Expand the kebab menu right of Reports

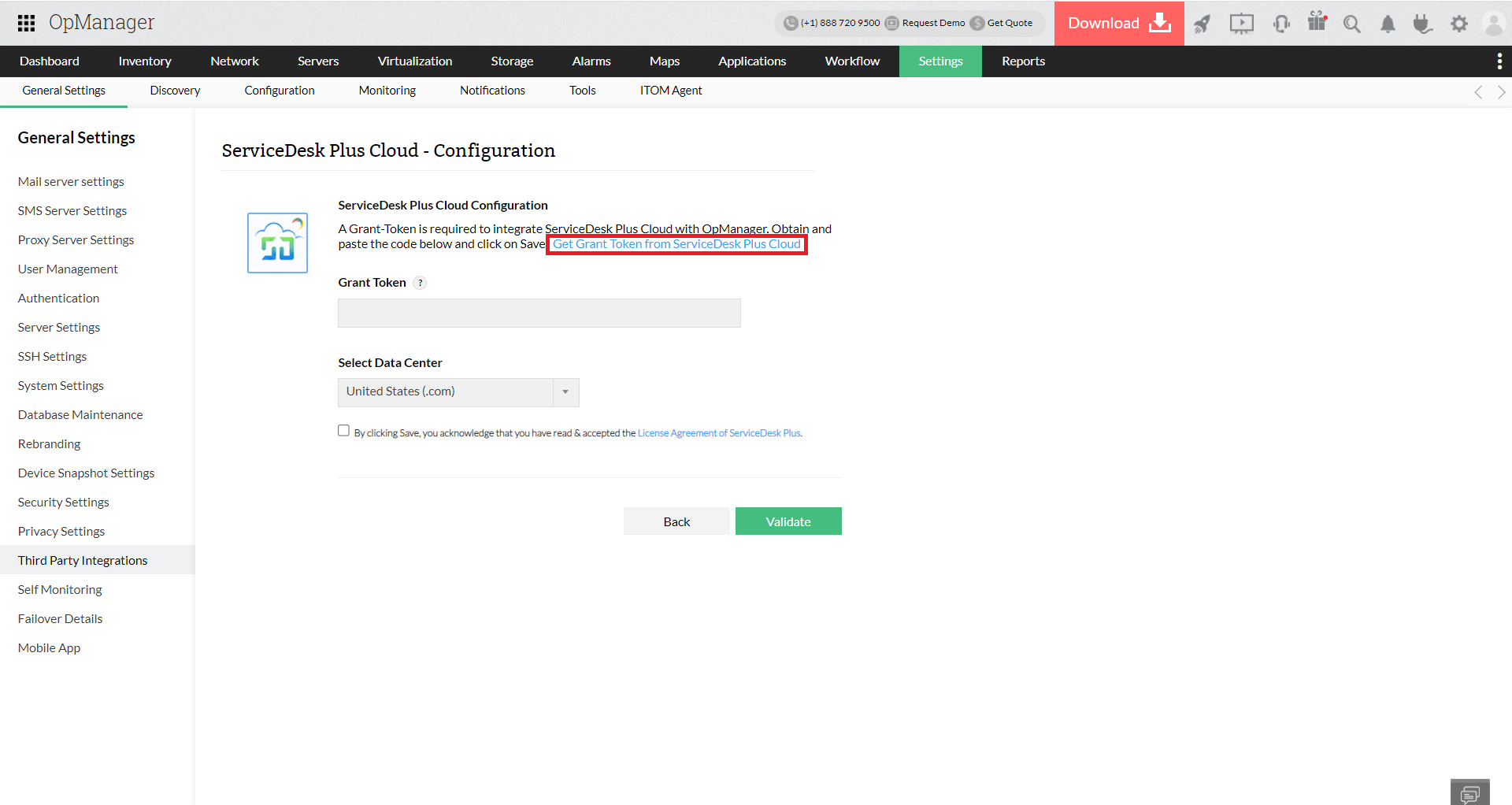tap(1501, 61)
